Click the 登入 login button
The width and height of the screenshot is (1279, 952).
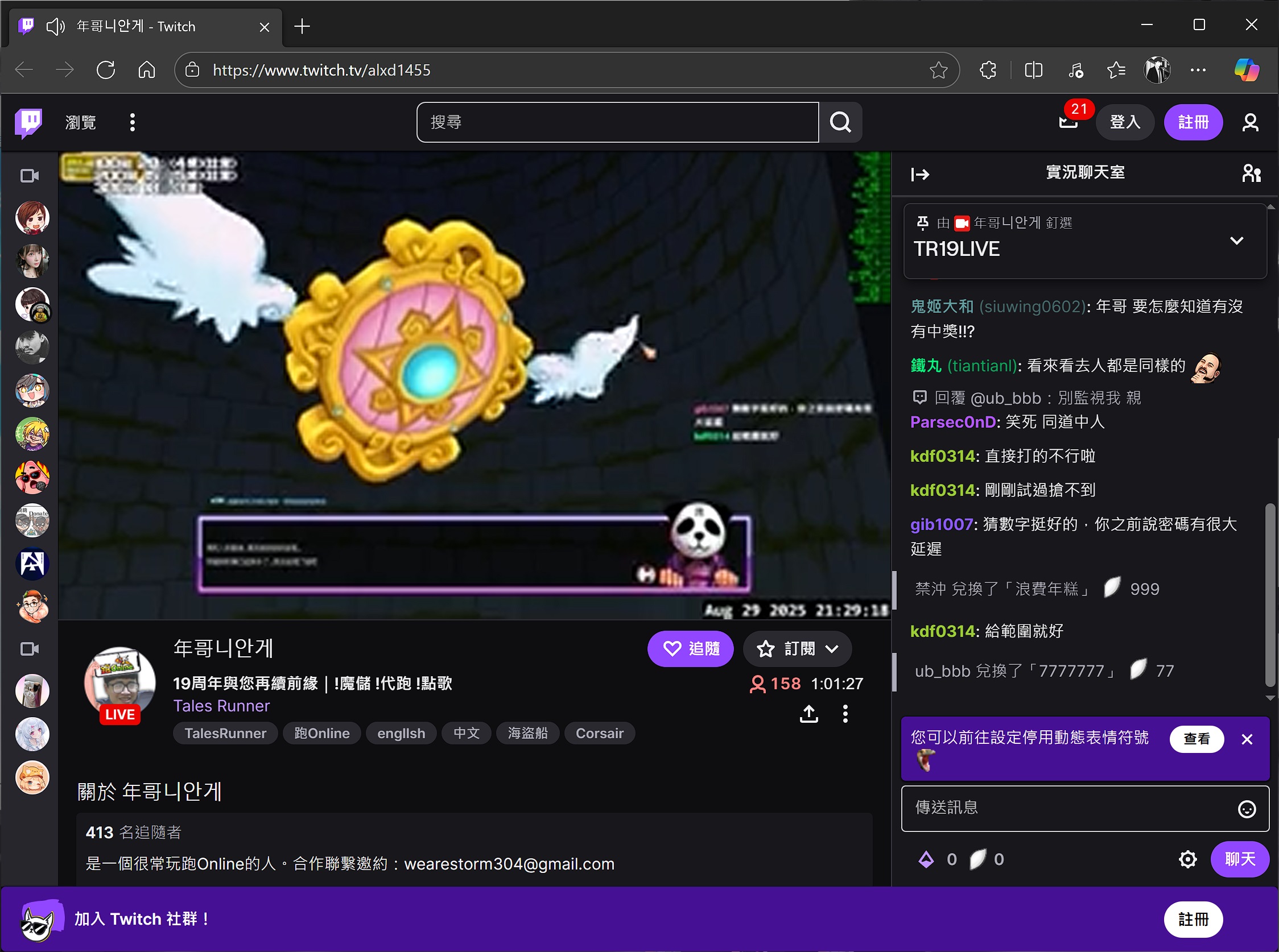(1124, 122)
